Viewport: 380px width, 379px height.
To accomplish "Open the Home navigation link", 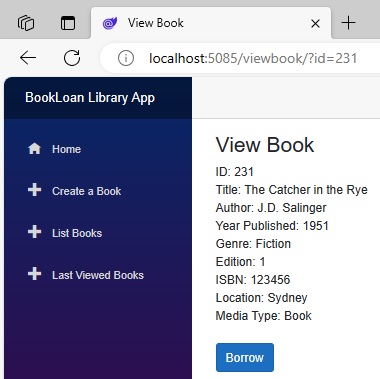I will tap(66, 149).
